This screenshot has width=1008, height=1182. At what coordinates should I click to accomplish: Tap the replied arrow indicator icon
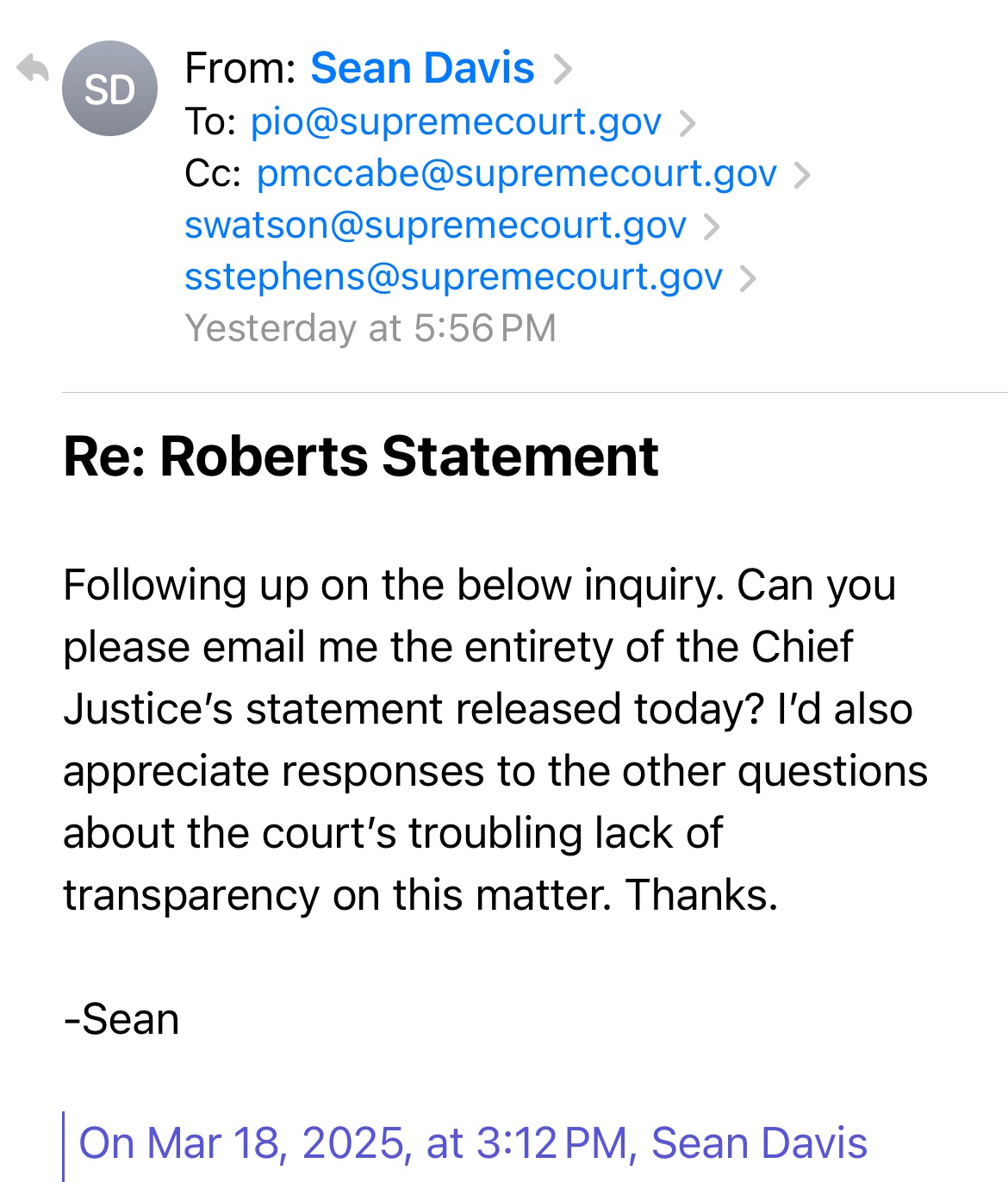33,68
